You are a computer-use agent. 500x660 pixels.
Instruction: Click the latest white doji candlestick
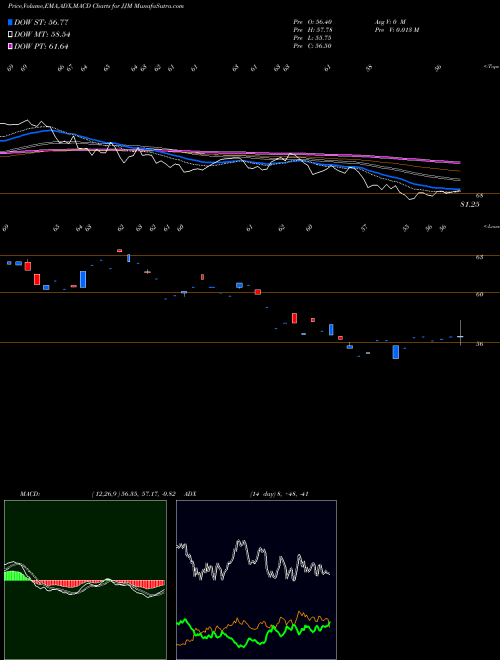click(x=460, y=336)
